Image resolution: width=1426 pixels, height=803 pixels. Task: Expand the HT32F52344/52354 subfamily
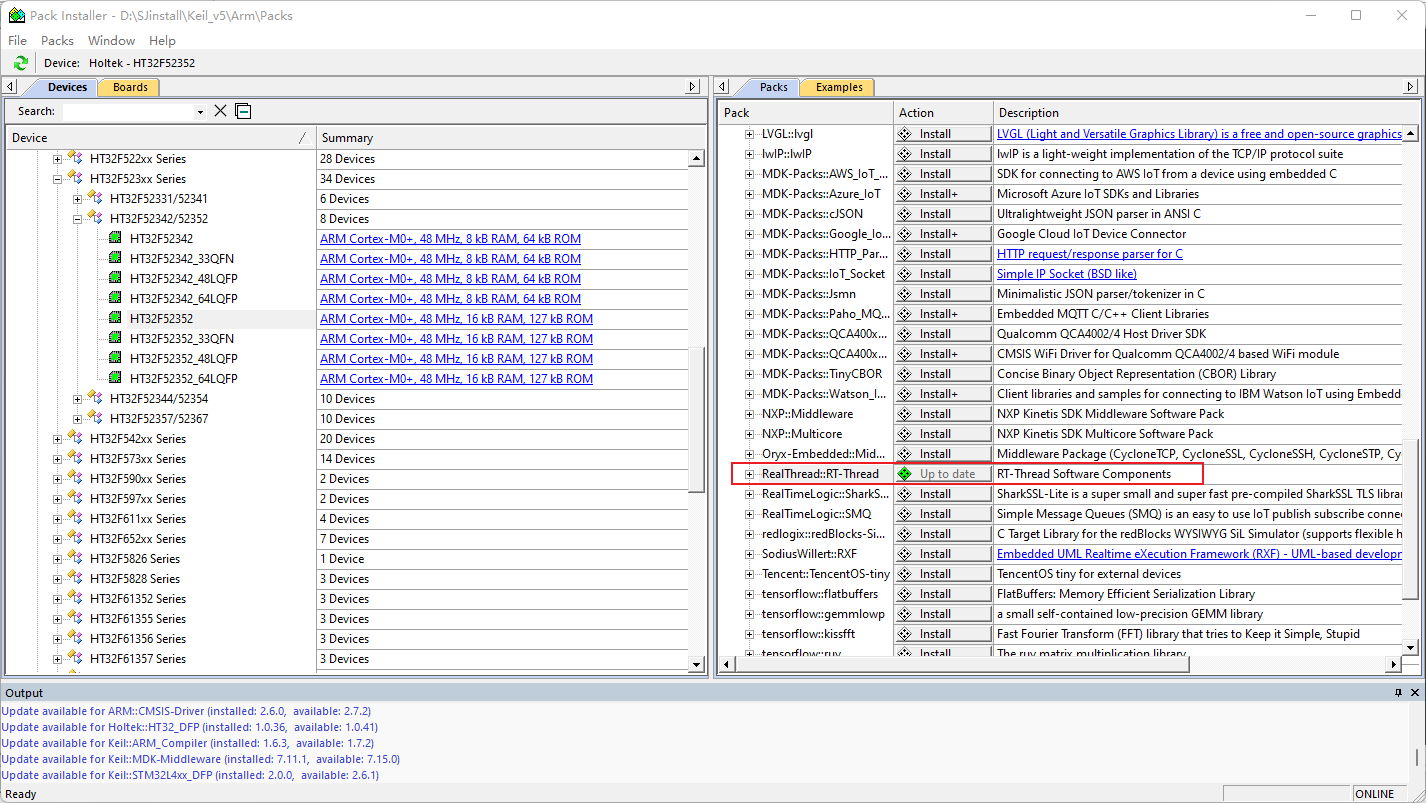(x=78, y=399)
